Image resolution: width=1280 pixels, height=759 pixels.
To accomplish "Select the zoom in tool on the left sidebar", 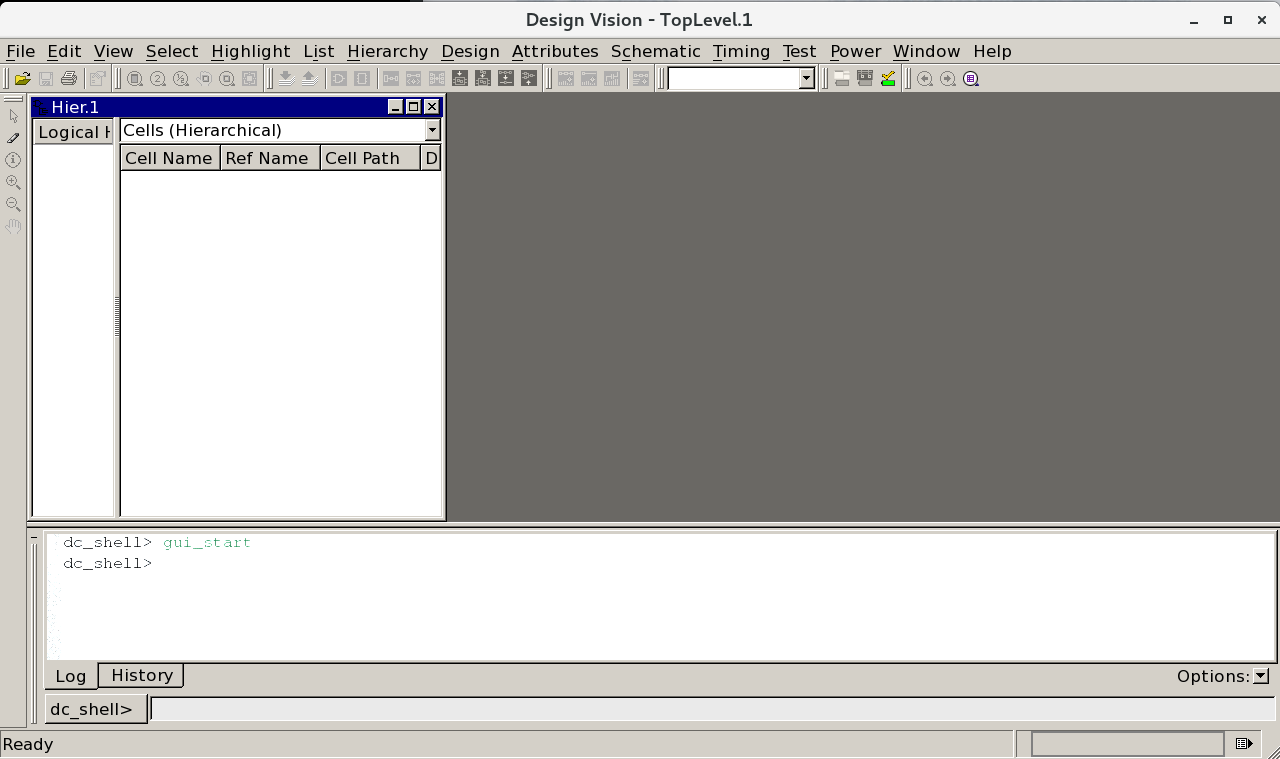I will (13, 181).
